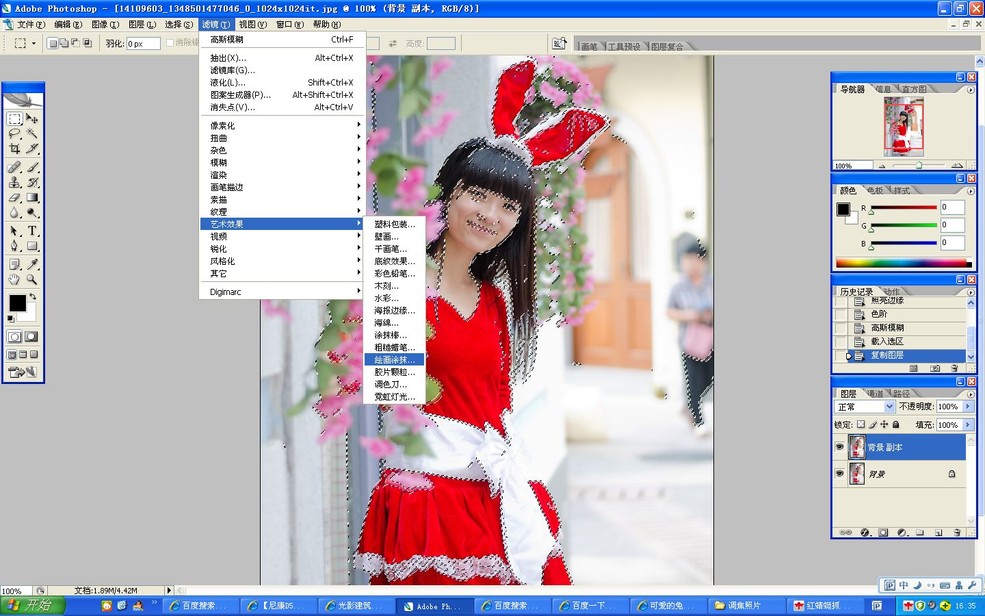The image size is (985, 616).
Task: Open the 可爱的兔 taskbar item
Action: pos(665,604)
